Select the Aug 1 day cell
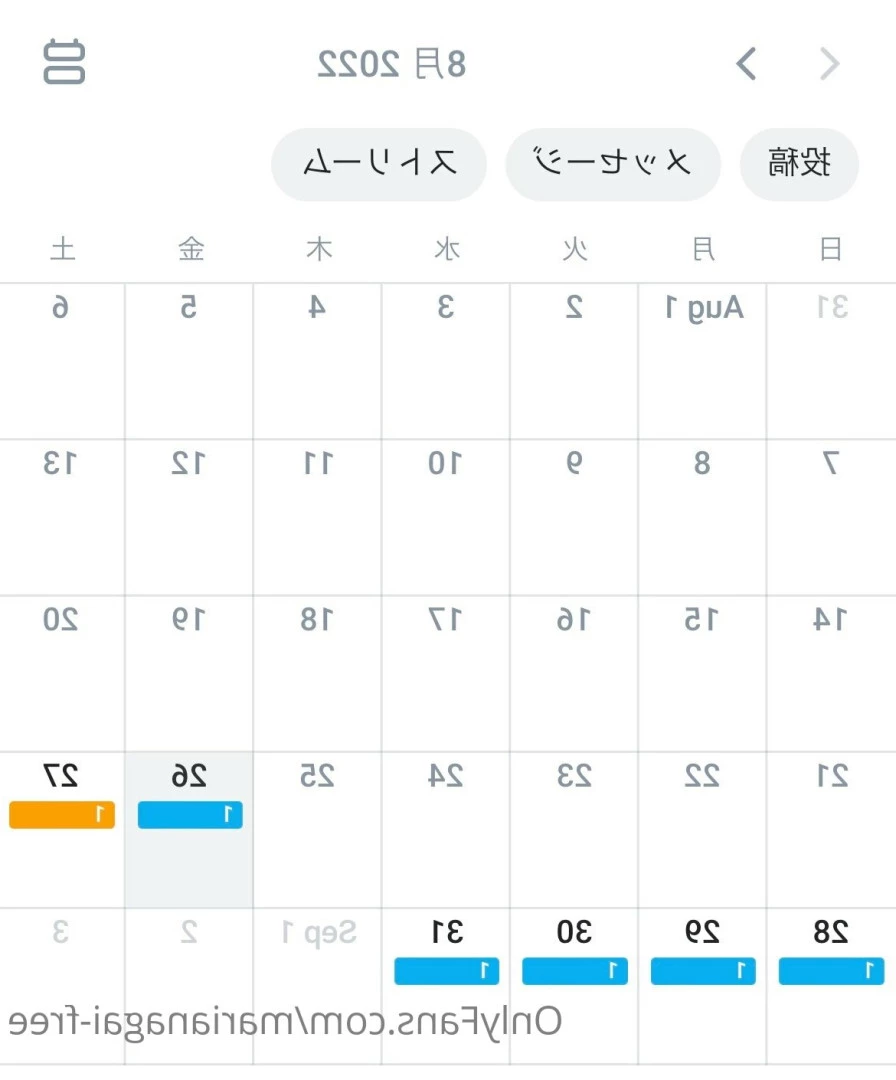The width and height of the screenshot is (896, 1080). (x=702, y=361)
